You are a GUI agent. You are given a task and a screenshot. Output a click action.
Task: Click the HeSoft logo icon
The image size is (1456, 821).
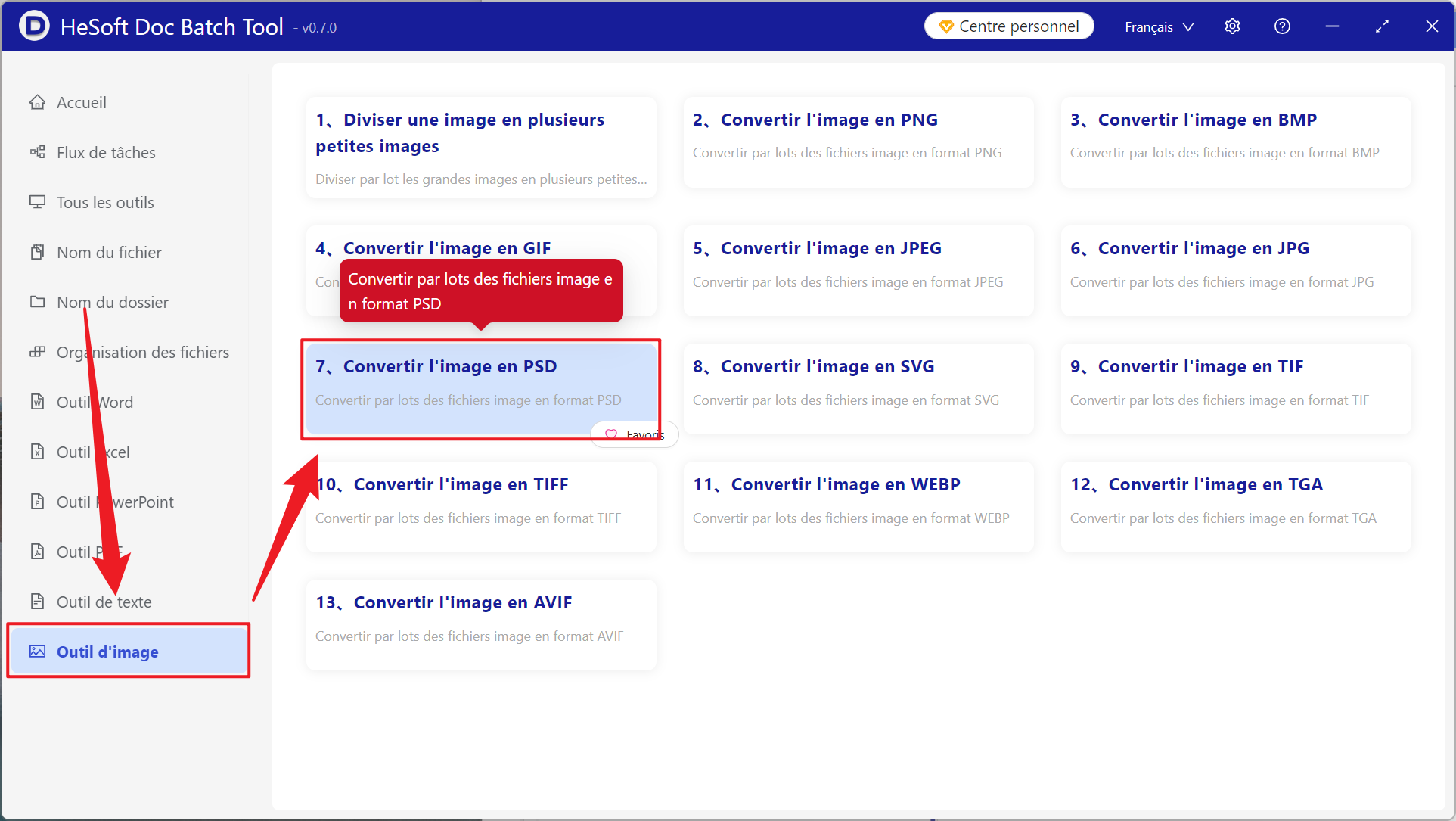point(34,26)
